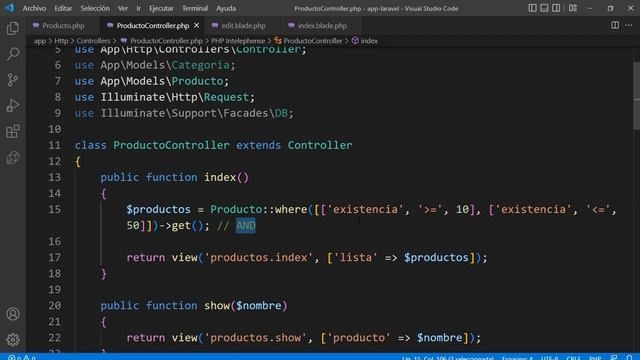Click the ProductoController.php breadcrumb item
The image size is (640, 360).
[162, 41]
